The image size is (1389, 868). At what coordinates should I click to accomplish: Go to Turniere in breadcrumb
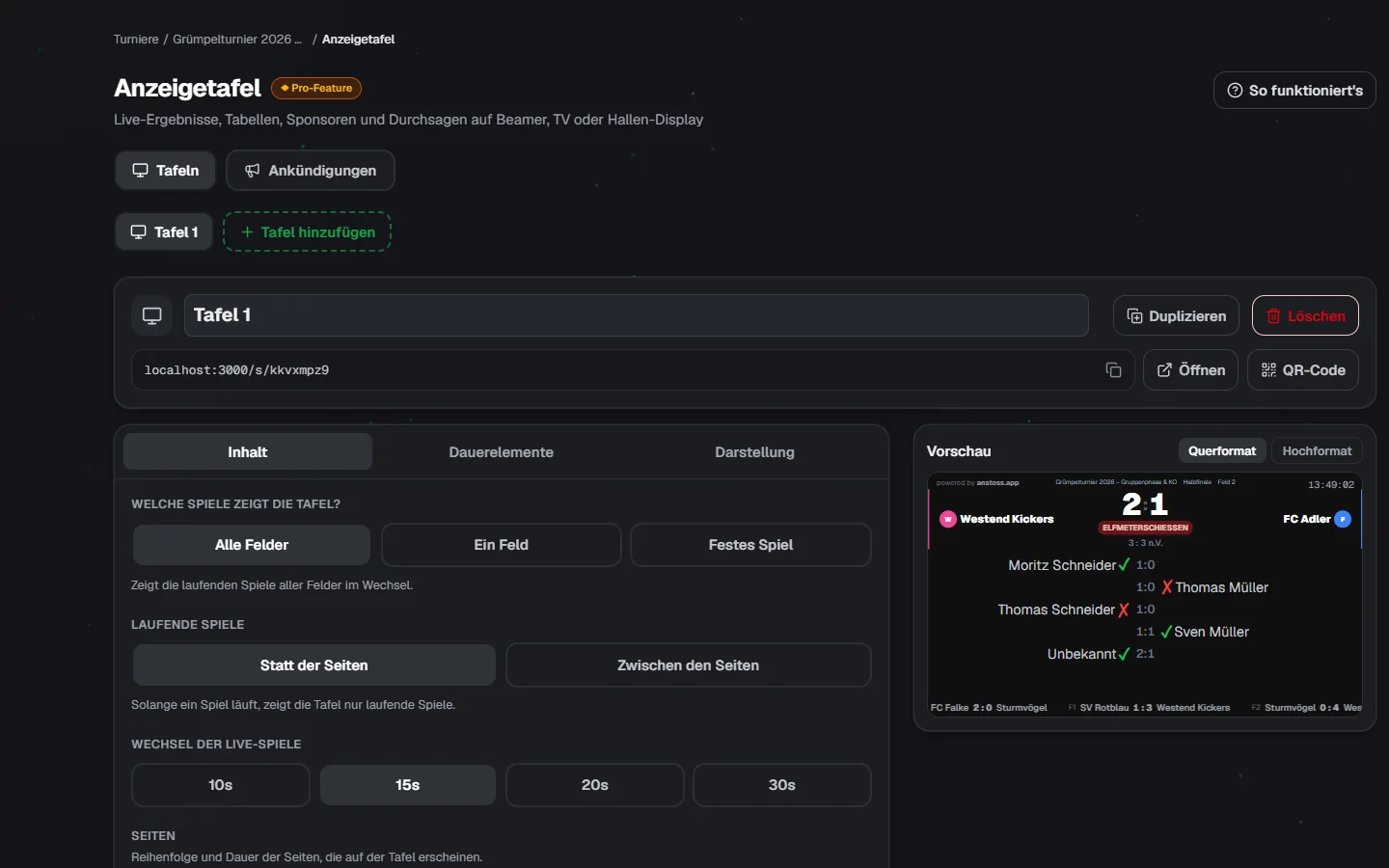[x=136, y=40]
